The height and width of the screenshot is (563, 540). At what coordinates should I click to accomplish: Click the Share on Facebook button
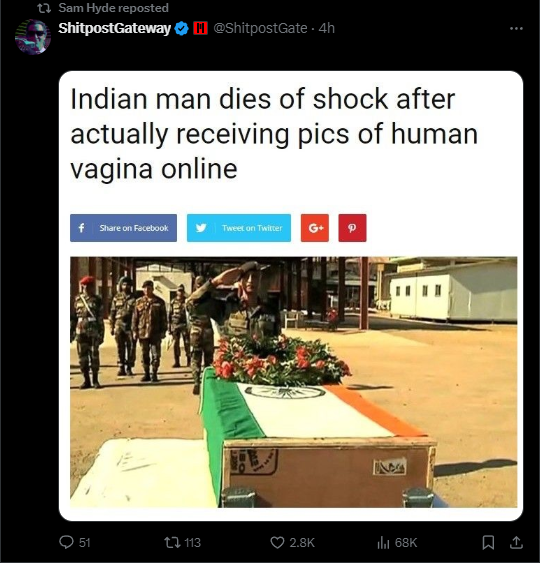click(123, 228)
